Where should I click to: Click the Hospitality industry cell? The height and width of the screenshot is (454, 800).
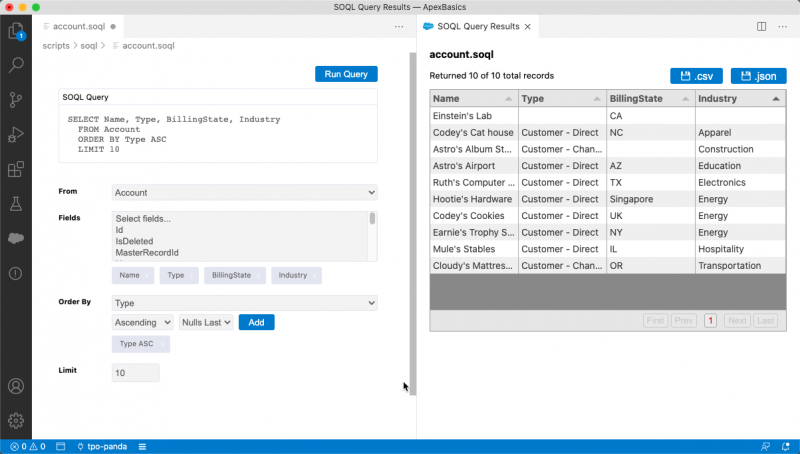coord(740,249)
